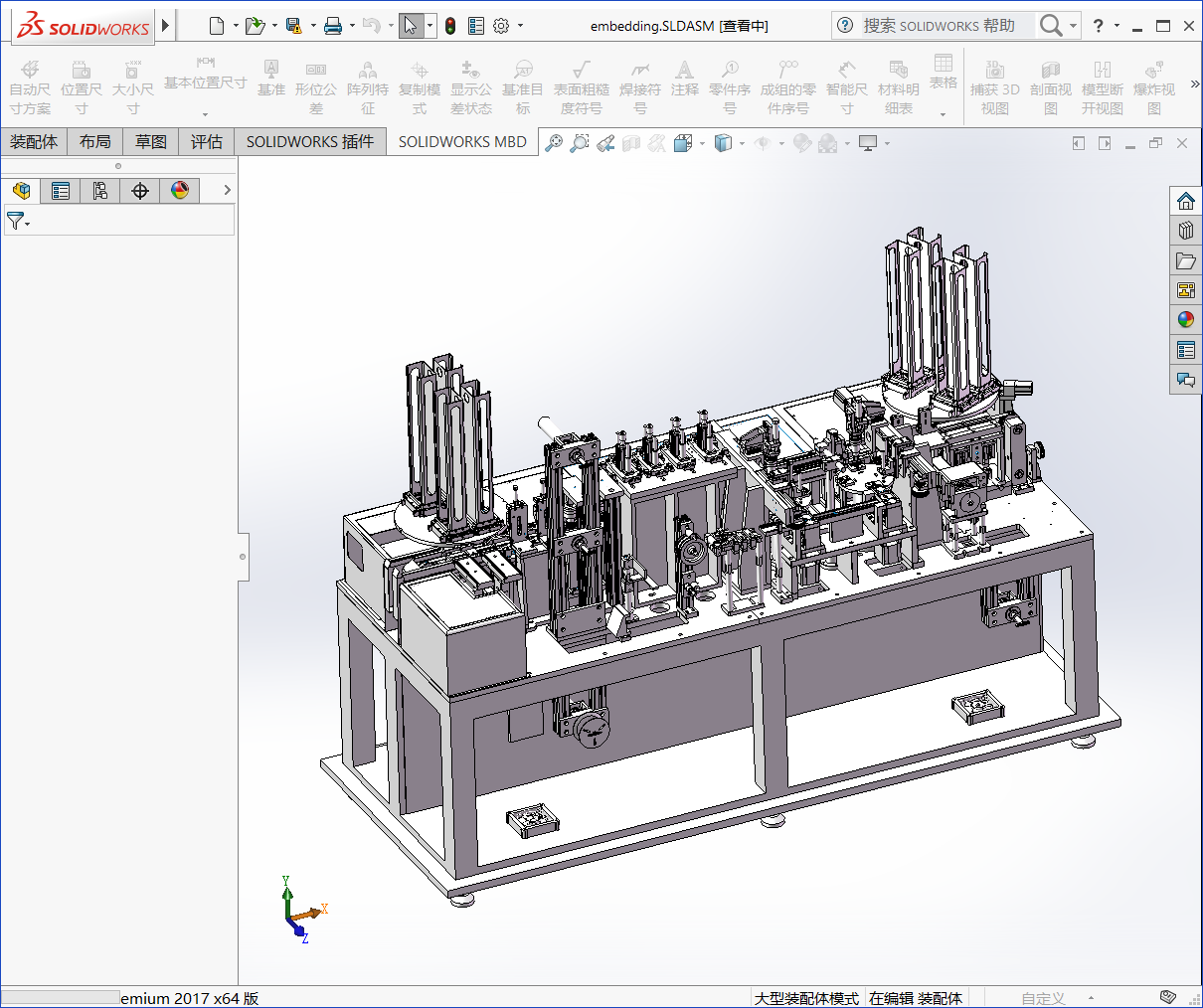
Task: Click in the 搜索 SOLIDWORKS 帮助 field
Action: pos(939,26)
